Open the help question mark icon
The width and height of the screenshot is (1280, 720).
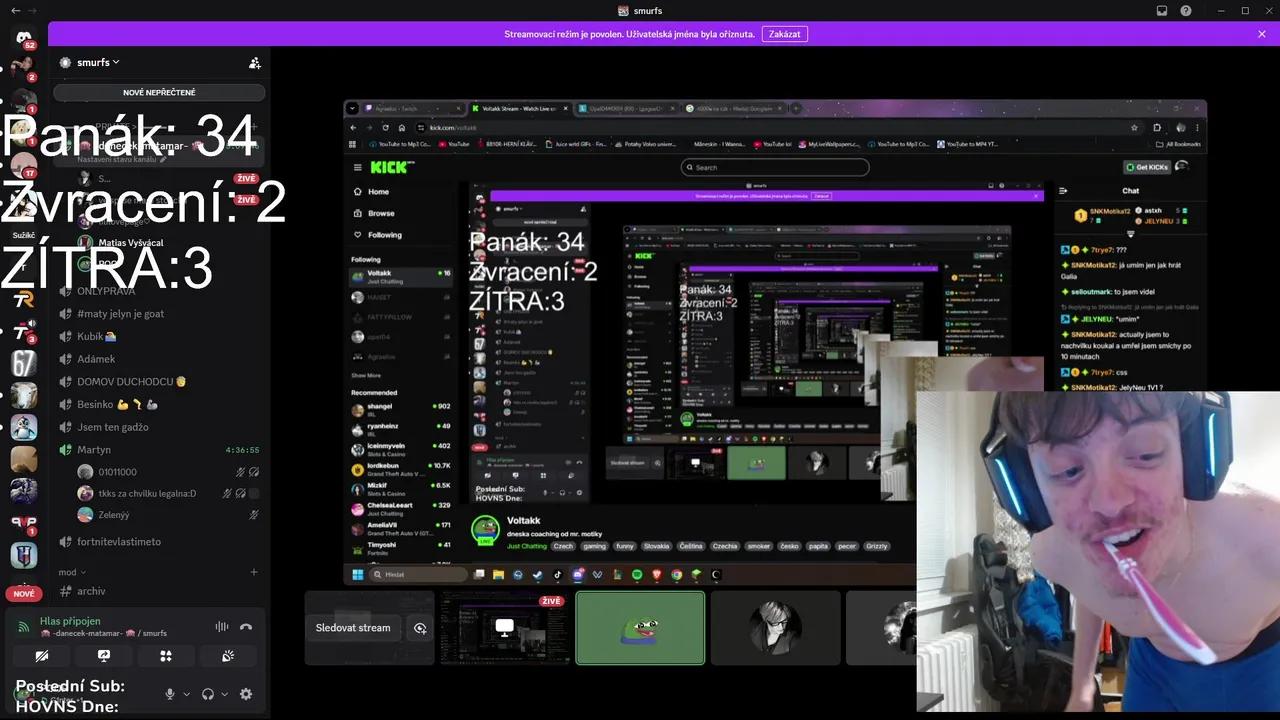pyautogui.click(x=1186, y=10)
